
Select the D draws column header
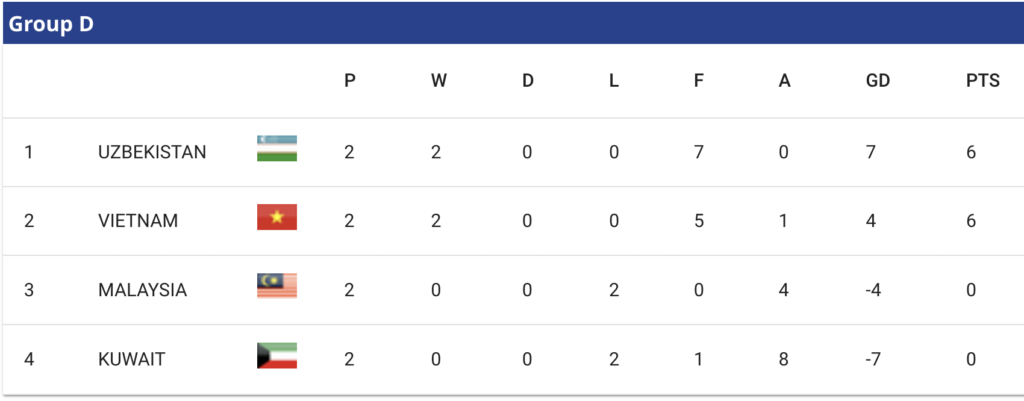[x=527, y=81]
